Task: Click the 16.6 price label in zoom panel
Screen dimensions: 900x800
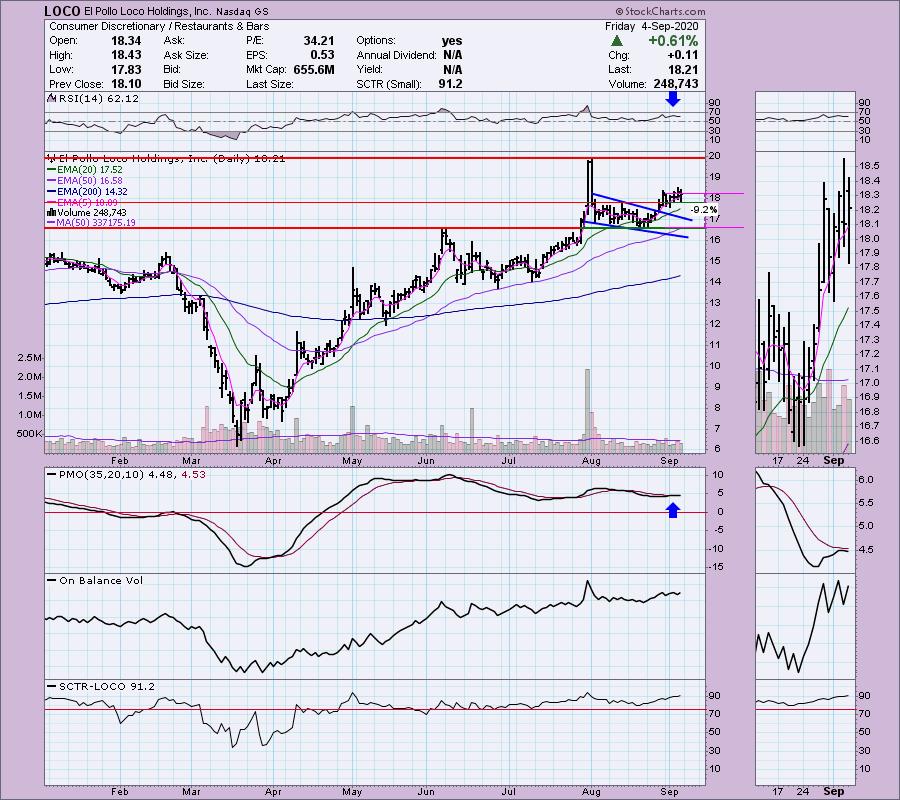Action: click(x=869, y=441)
